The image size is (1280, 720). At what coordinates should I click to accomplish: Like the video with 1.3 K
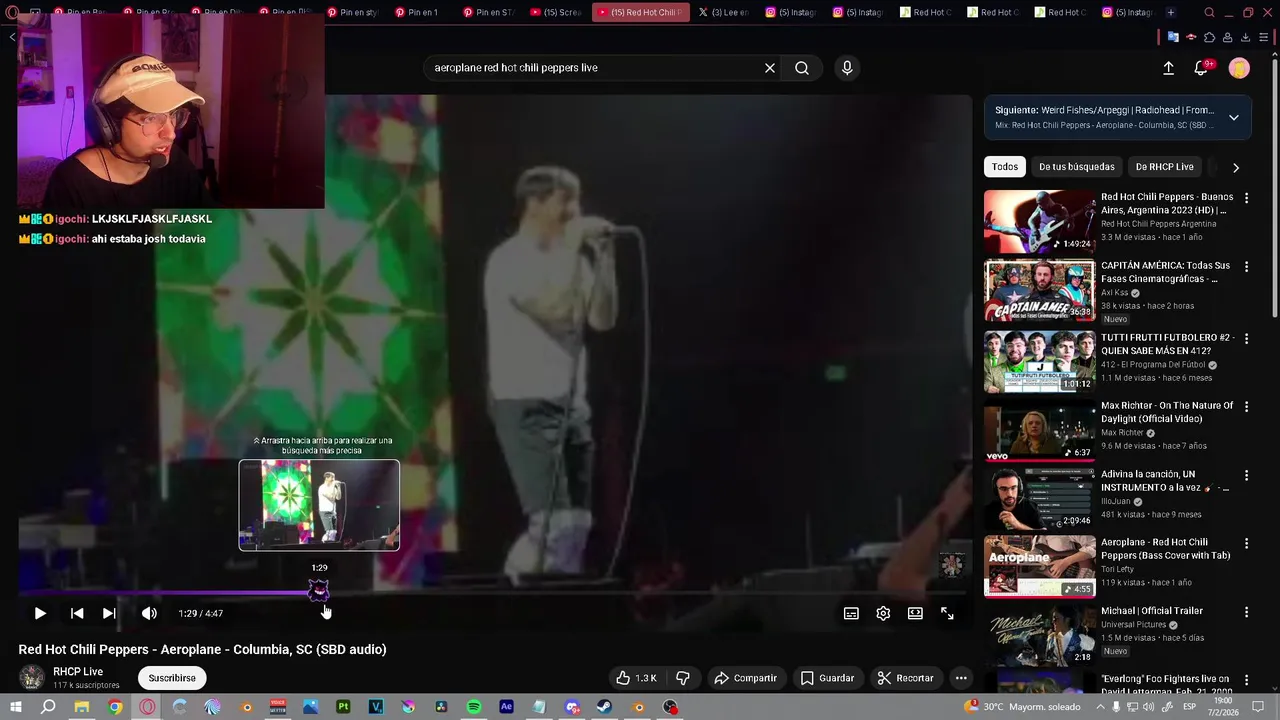636,678
